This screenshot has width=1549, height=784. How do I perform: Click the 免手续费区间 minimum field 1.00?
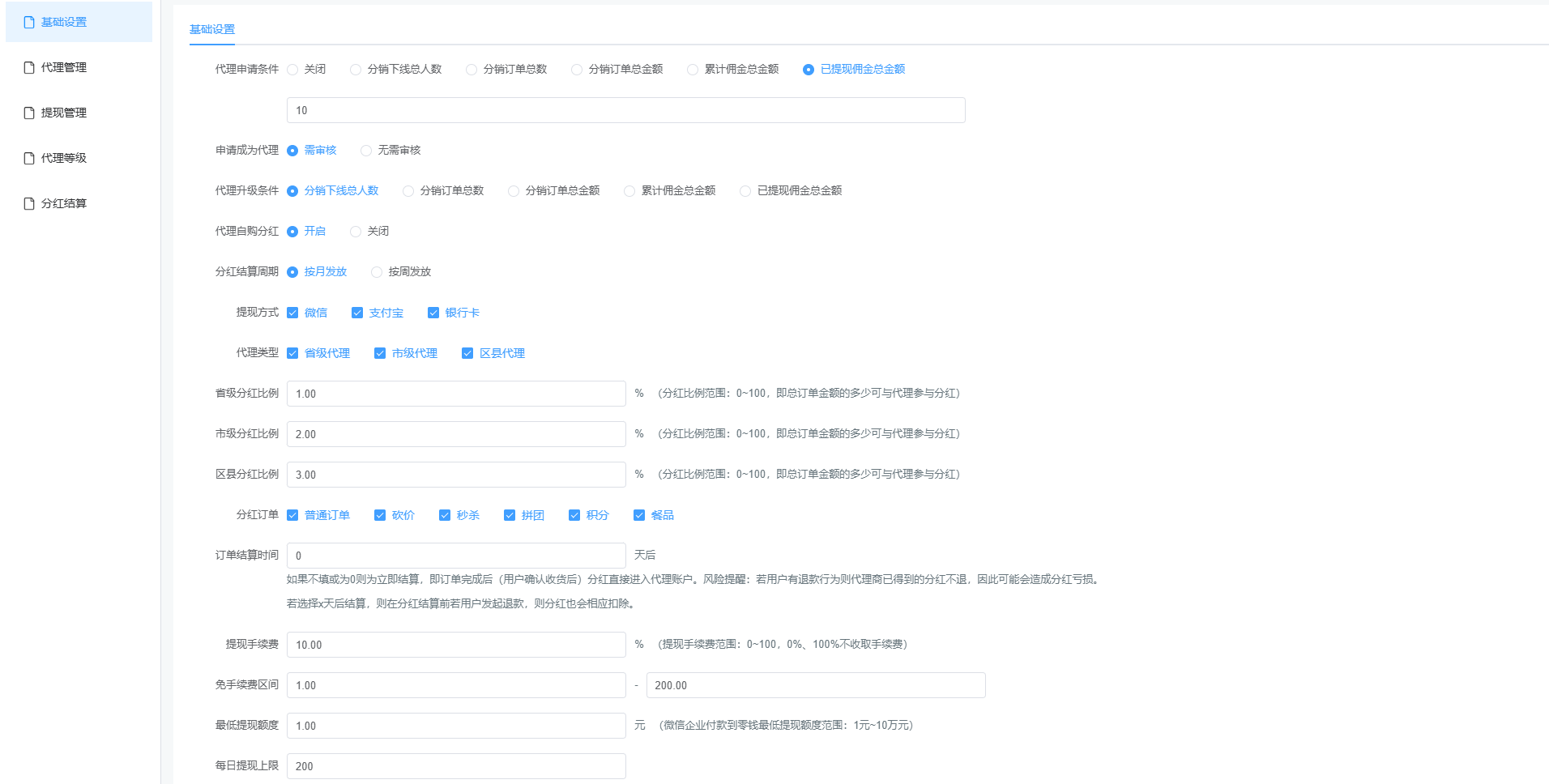[x=456, y=685]
